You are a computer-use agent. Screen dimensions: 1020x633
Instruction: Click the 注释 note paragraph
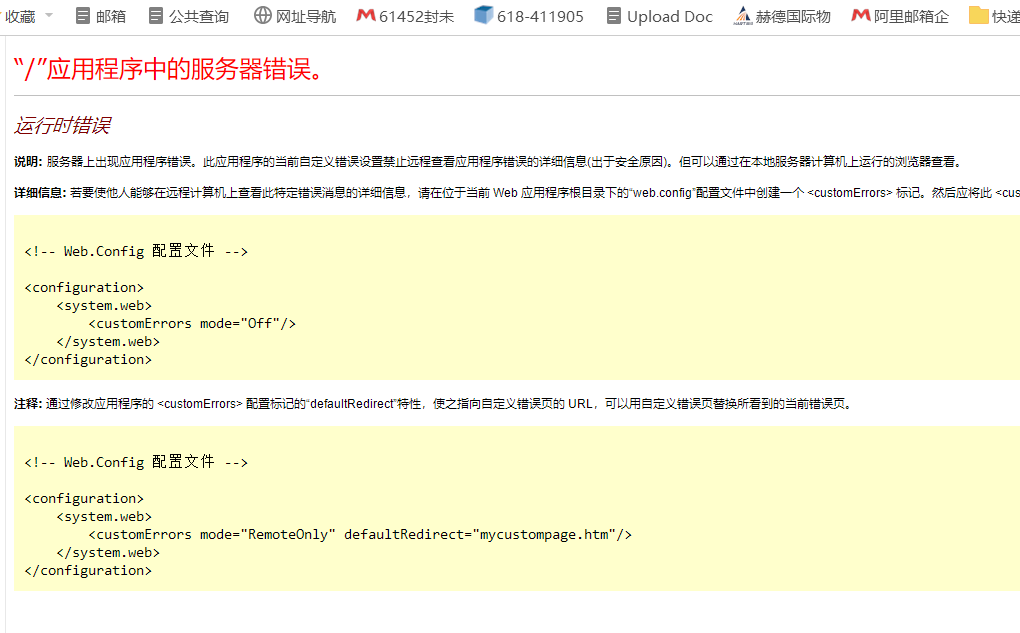432,404
